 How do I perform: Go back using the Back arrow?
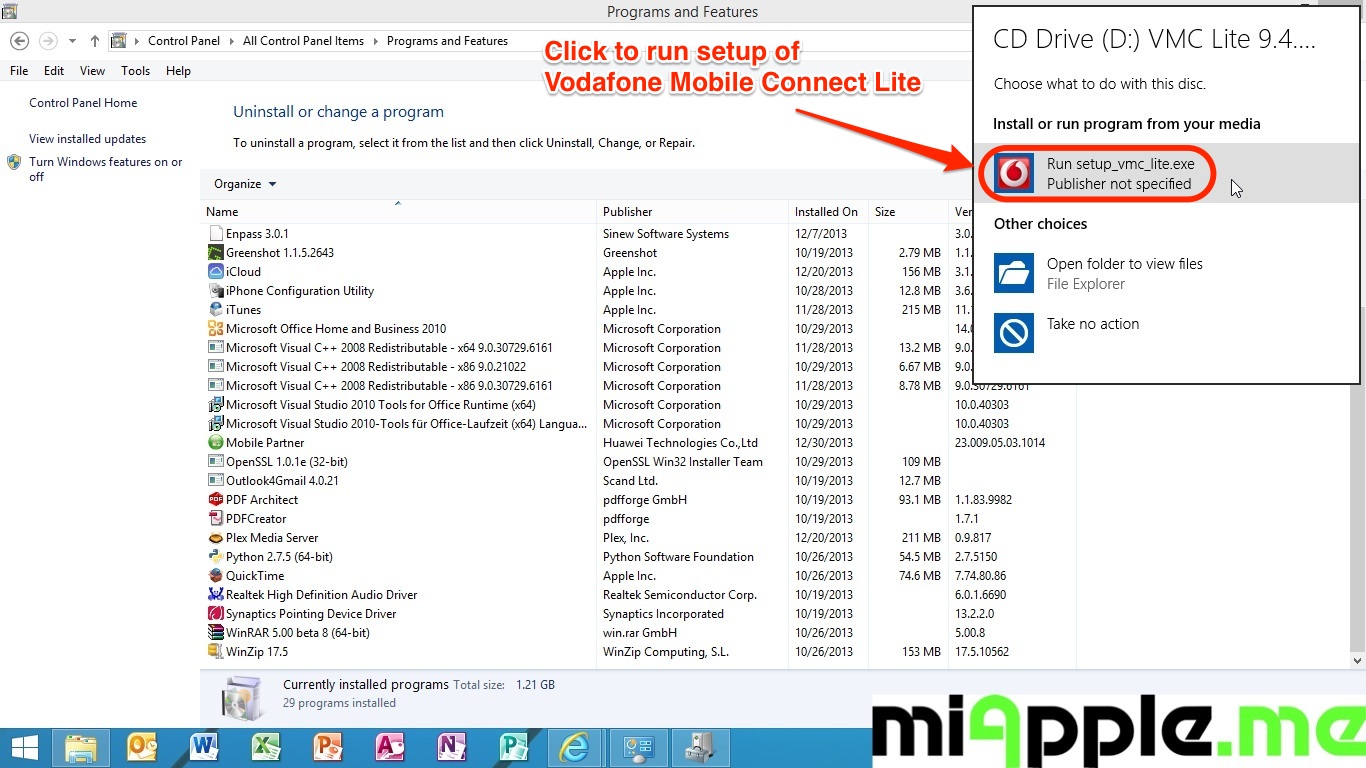(19, 41)
